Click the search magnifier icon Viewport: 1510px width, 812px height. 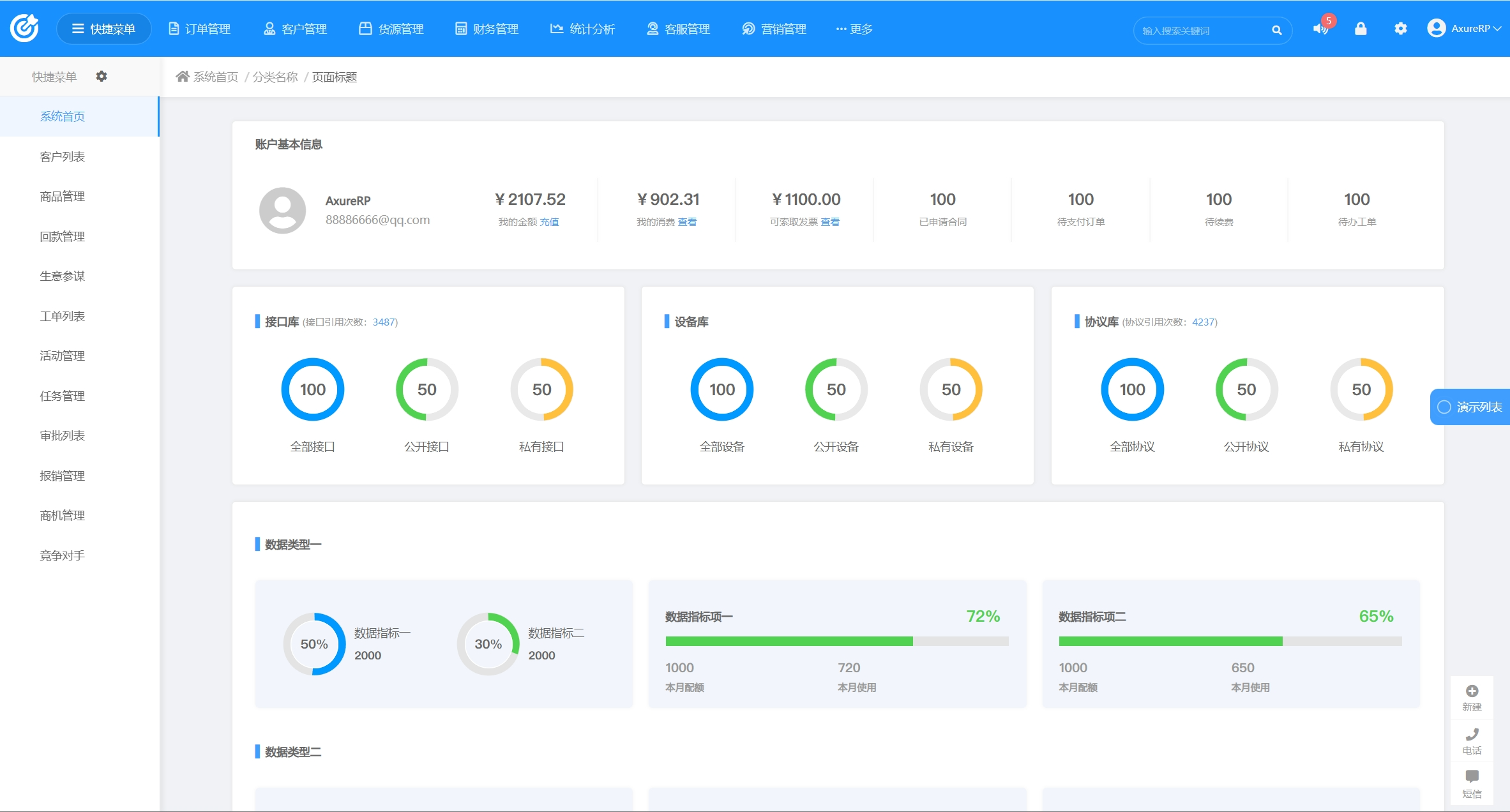coord(1276,30)
